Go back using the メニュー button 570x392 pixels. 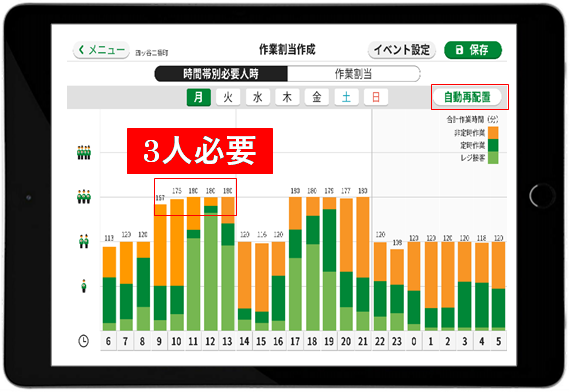pyautogui.click(x=101, y=50)
